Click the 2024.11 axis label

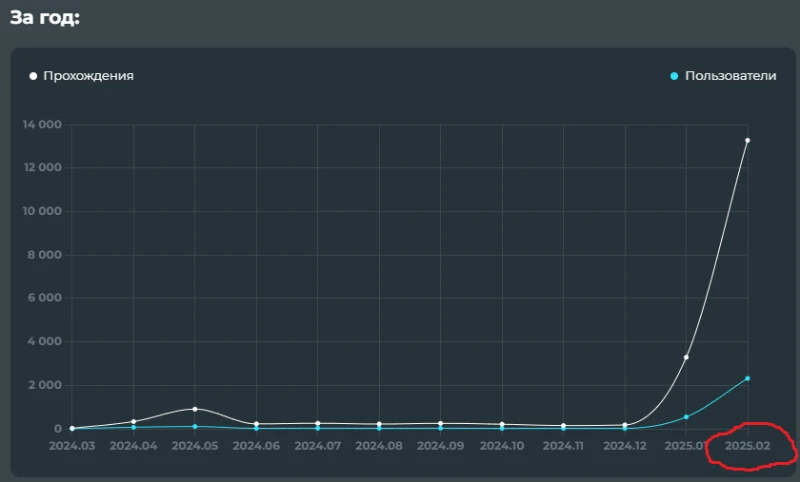[563, 446]
